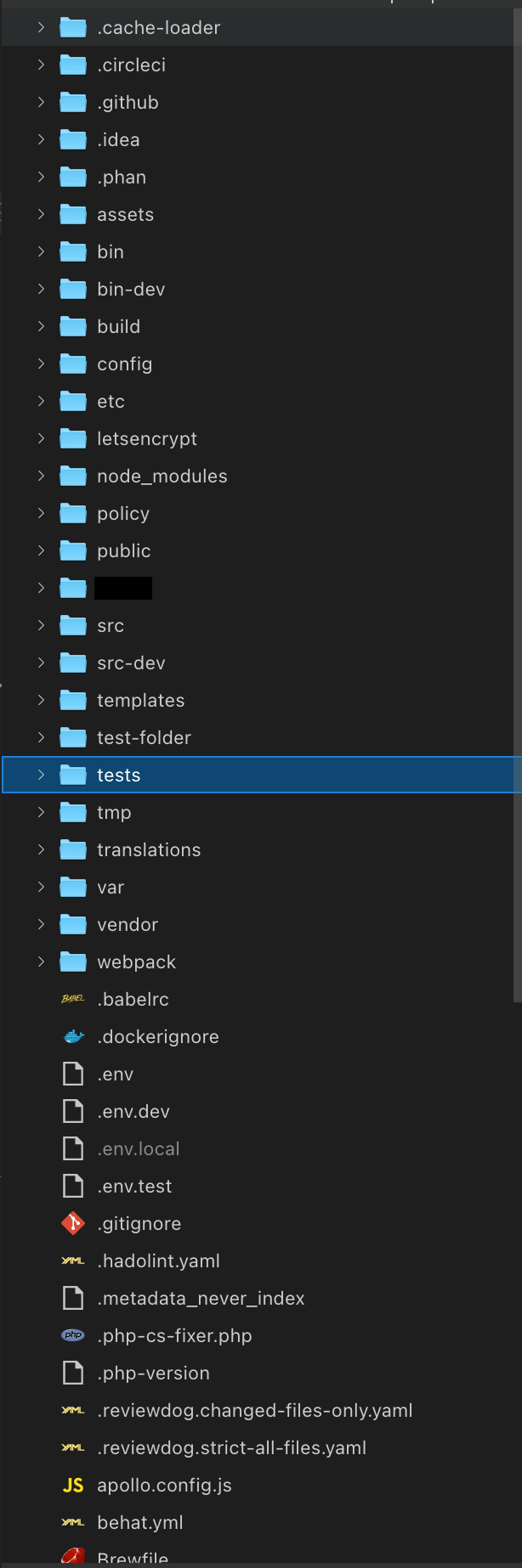522x1568 pixels.
Task: Open the .php-version file
Action: [153, 1373]
